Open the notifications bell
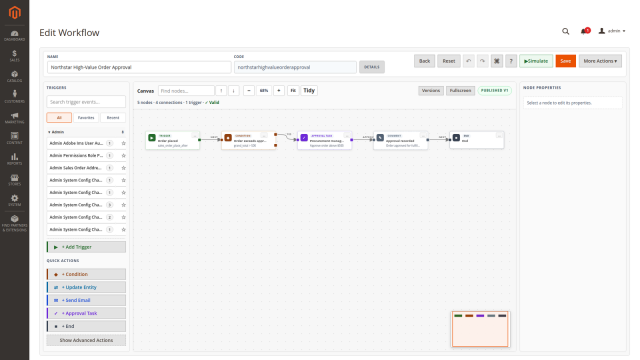Image resolution: width=640 pixels, height=360 pixels. click(x=584, y=31)
